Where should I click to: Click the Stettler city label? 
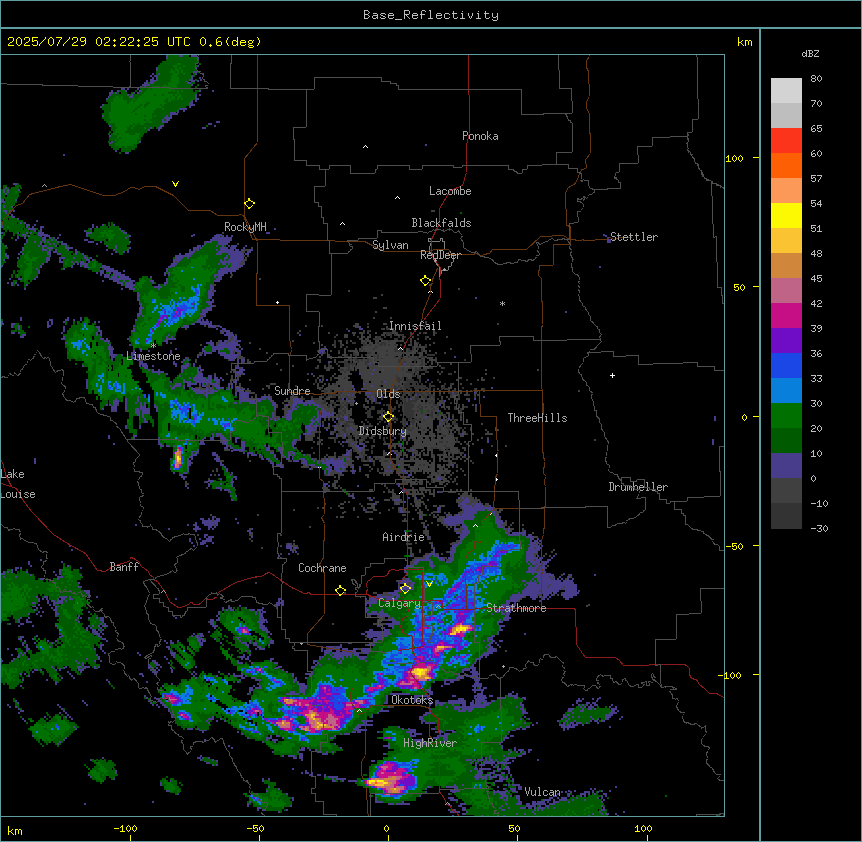pyautogui.click(x=634, y=237)
